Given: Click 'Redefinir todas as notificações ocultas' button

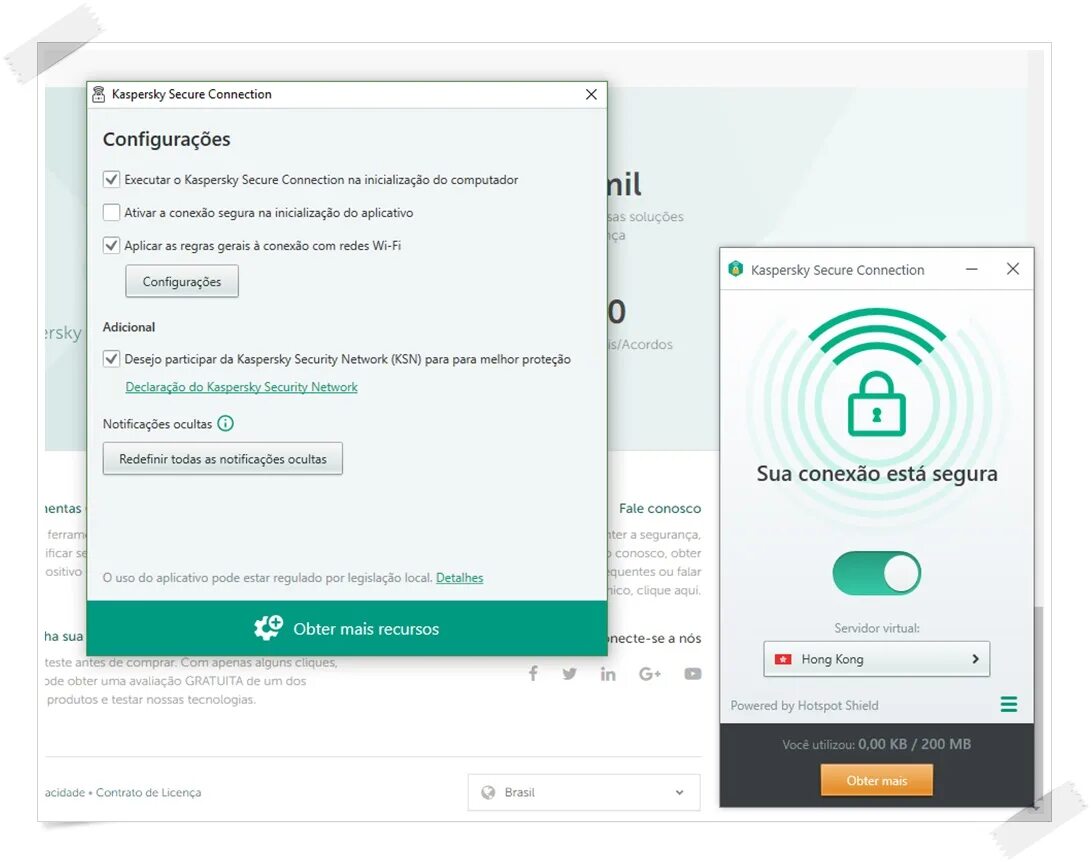Looking at the screenshot, I should [223, 459].
